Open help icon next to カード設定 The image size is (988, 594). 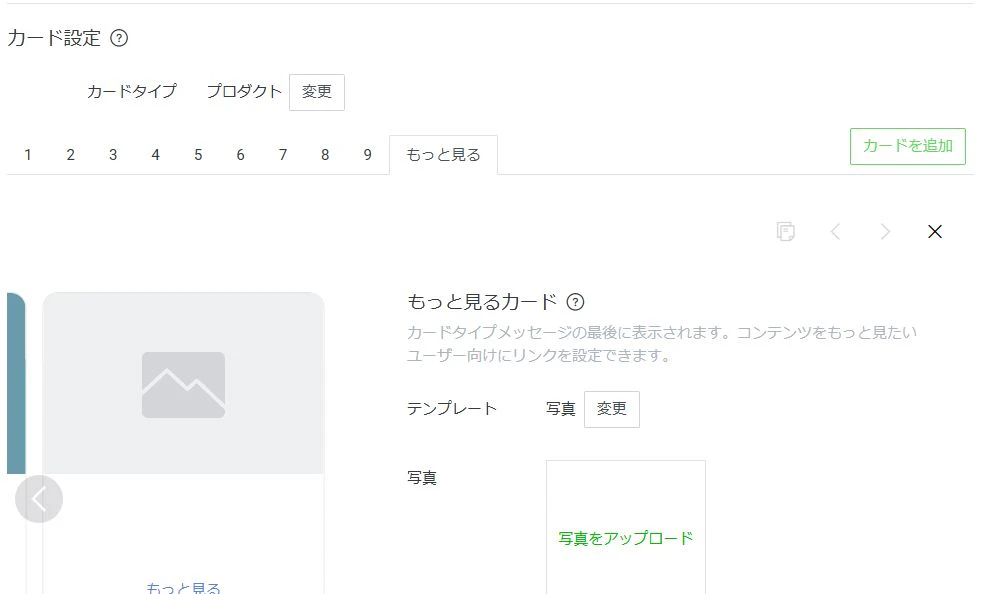(119, 38)
